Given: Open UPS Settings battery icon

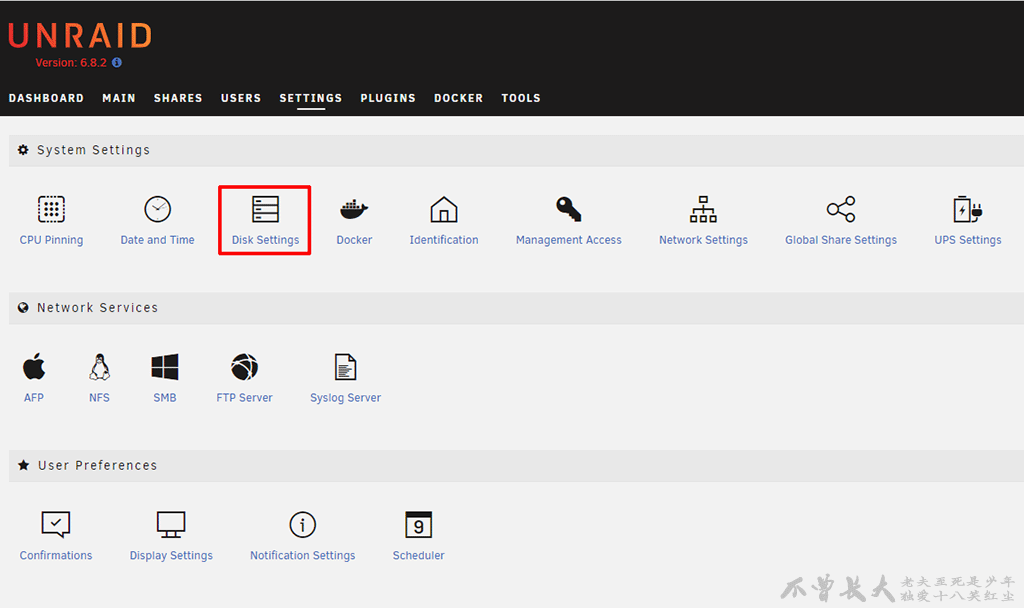Looking at the screenshot, I should coord(967,210).
